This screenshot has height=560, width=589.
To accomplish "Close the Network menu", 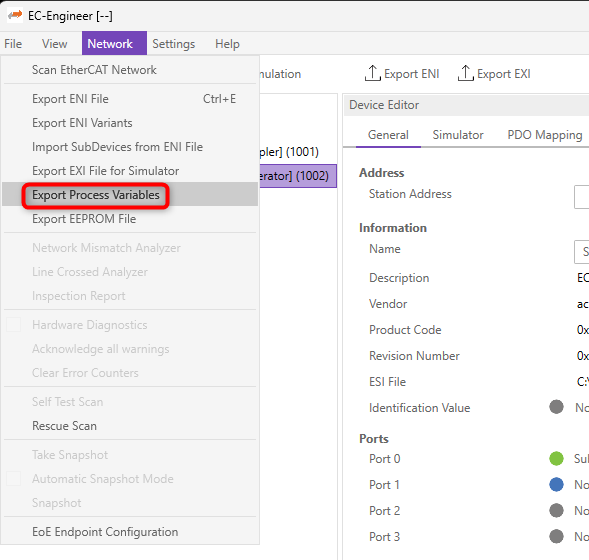I will (114, 43).
